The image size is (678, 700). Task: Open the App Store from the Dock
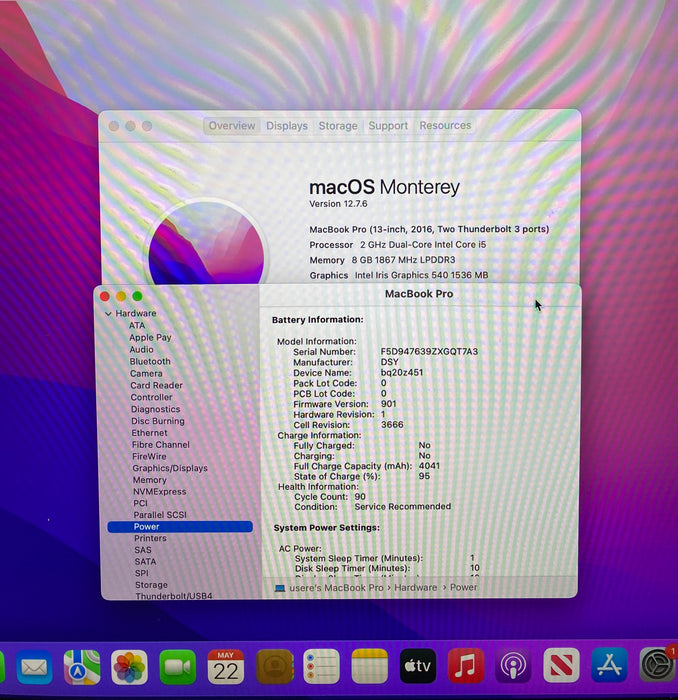[609, 665]
